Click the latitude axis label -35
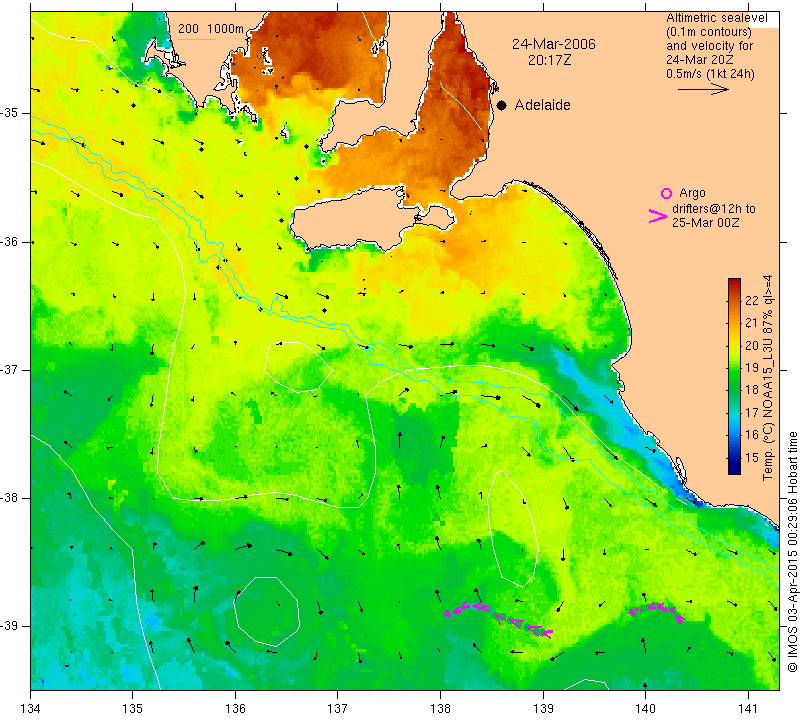 (9, 113)
